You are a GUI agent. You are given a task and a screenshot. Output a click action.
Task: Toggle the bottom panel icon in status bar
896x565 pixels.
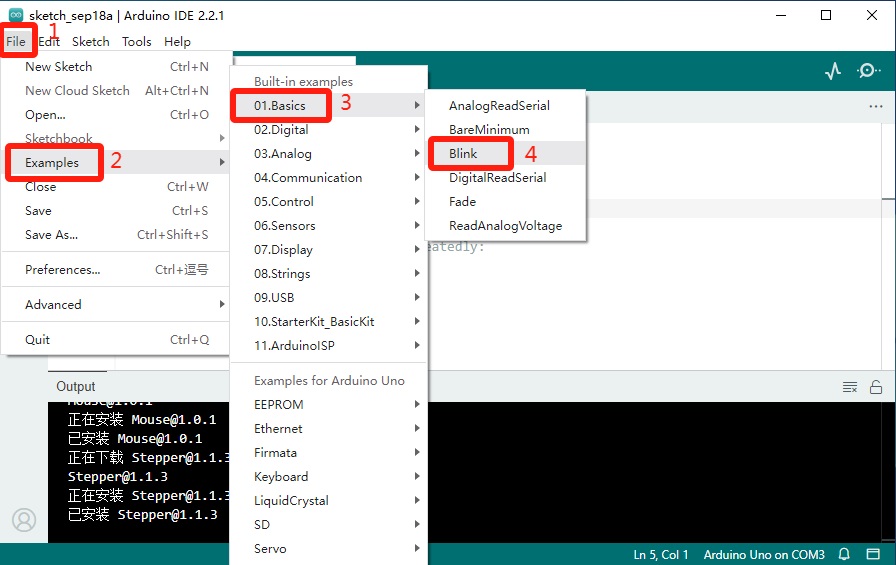(x=873, y=554)
